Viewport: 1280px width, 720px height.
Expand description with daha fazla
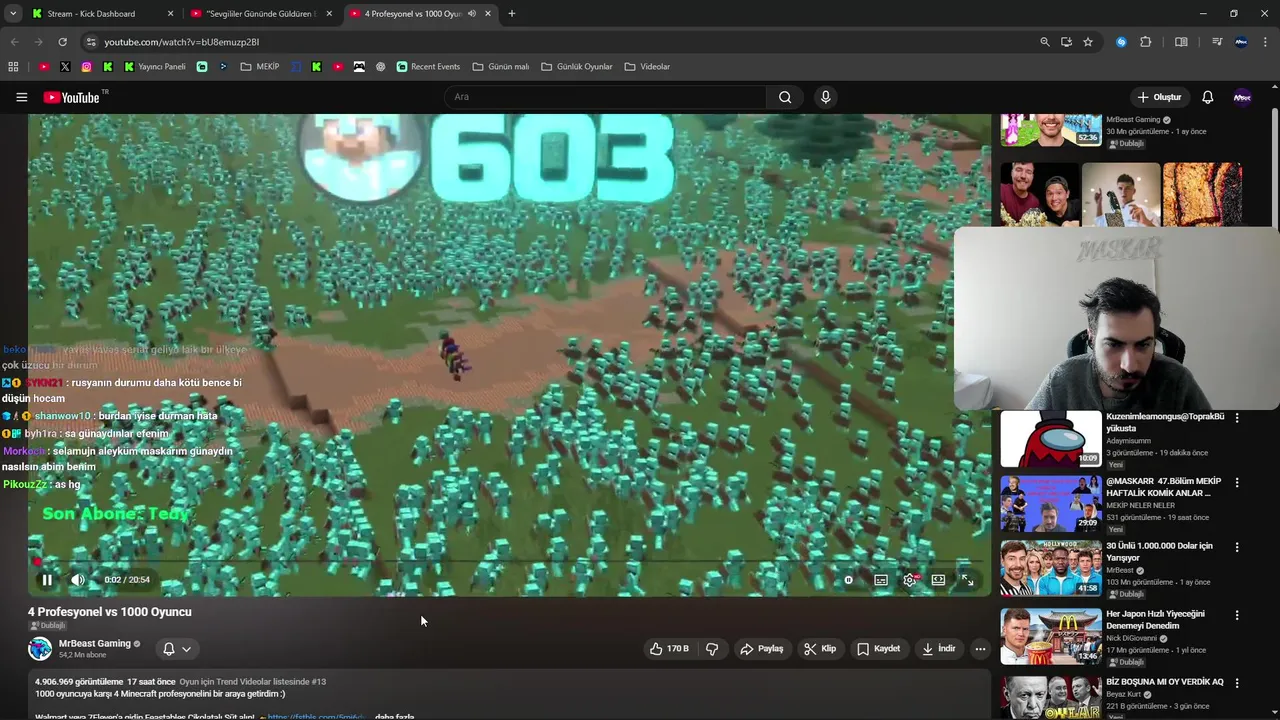click(x=394, y=717)
